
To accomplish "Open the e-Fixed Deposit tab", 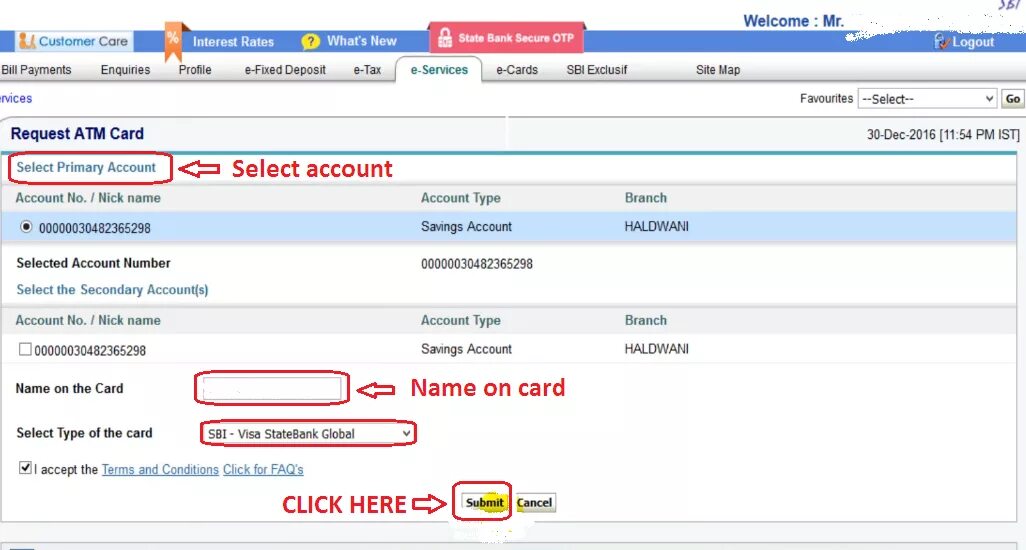I will click(285, 70).
